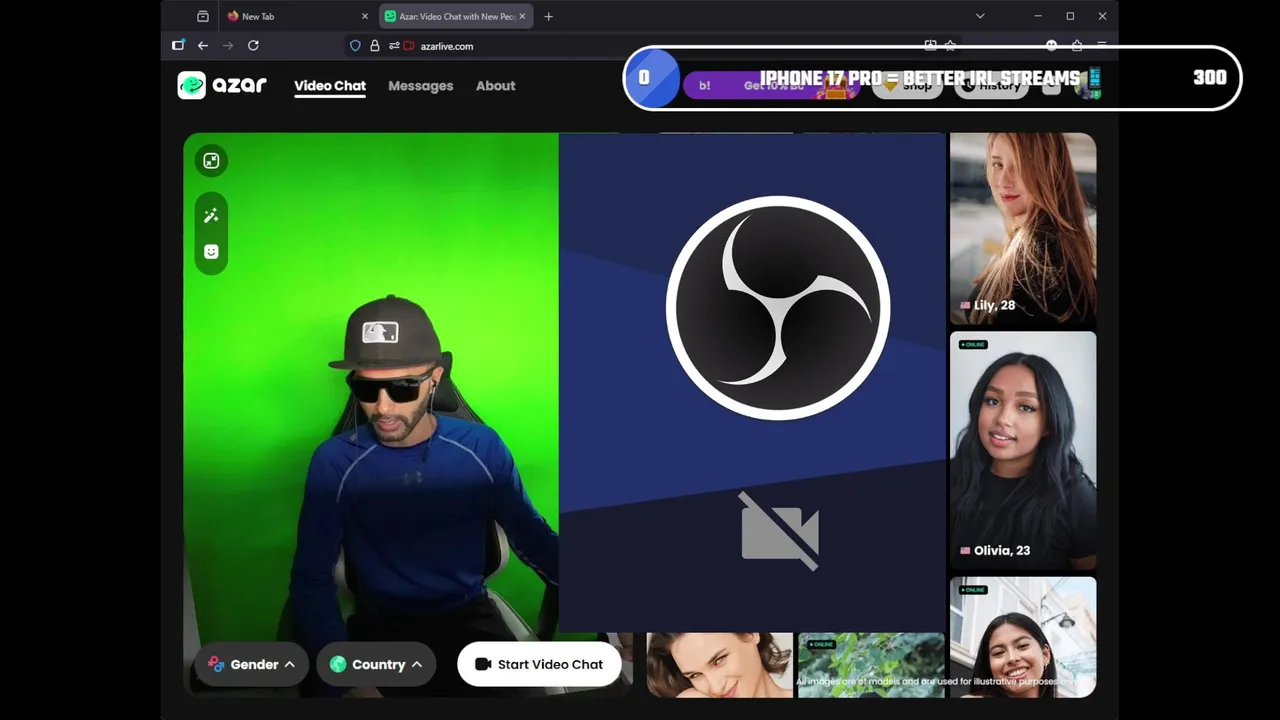The width and height of the screenshot is (1280, 720).
Task: Open the About page
Action: [x=495, y=86]
